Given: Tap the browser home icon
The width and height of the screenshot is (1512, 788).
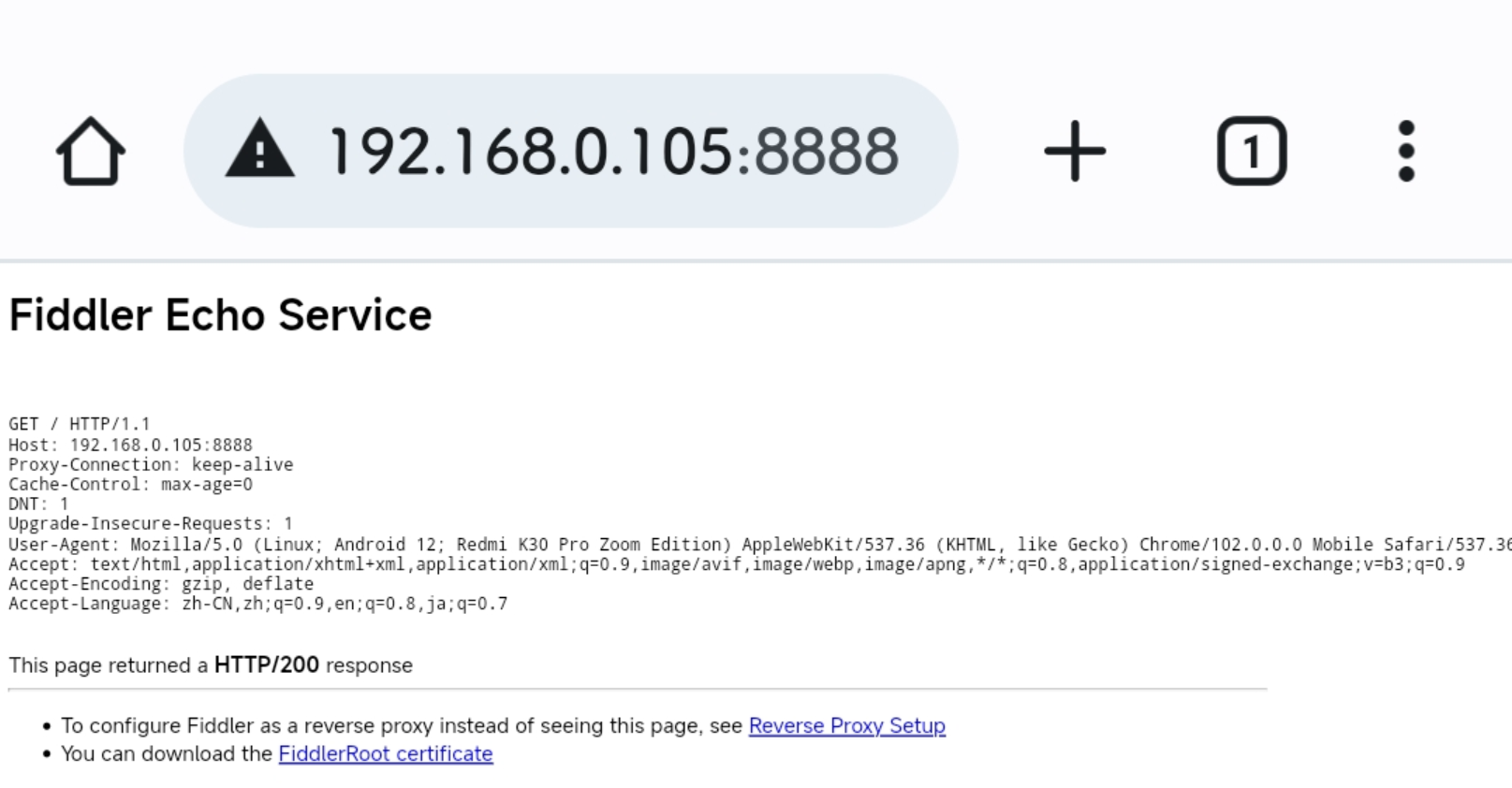Looking at the screenshot, I should tap(91, 151).
